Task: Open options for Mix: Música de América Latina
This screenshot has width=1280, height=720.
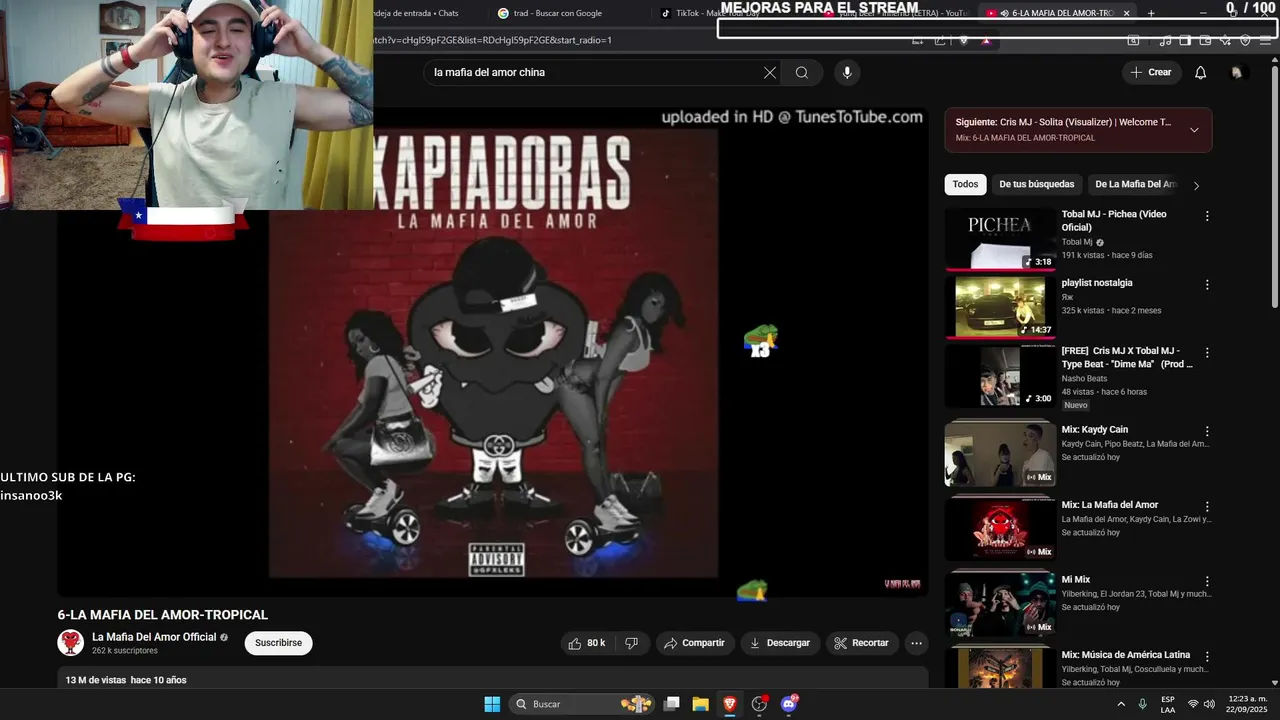Action: (1207, 657)
